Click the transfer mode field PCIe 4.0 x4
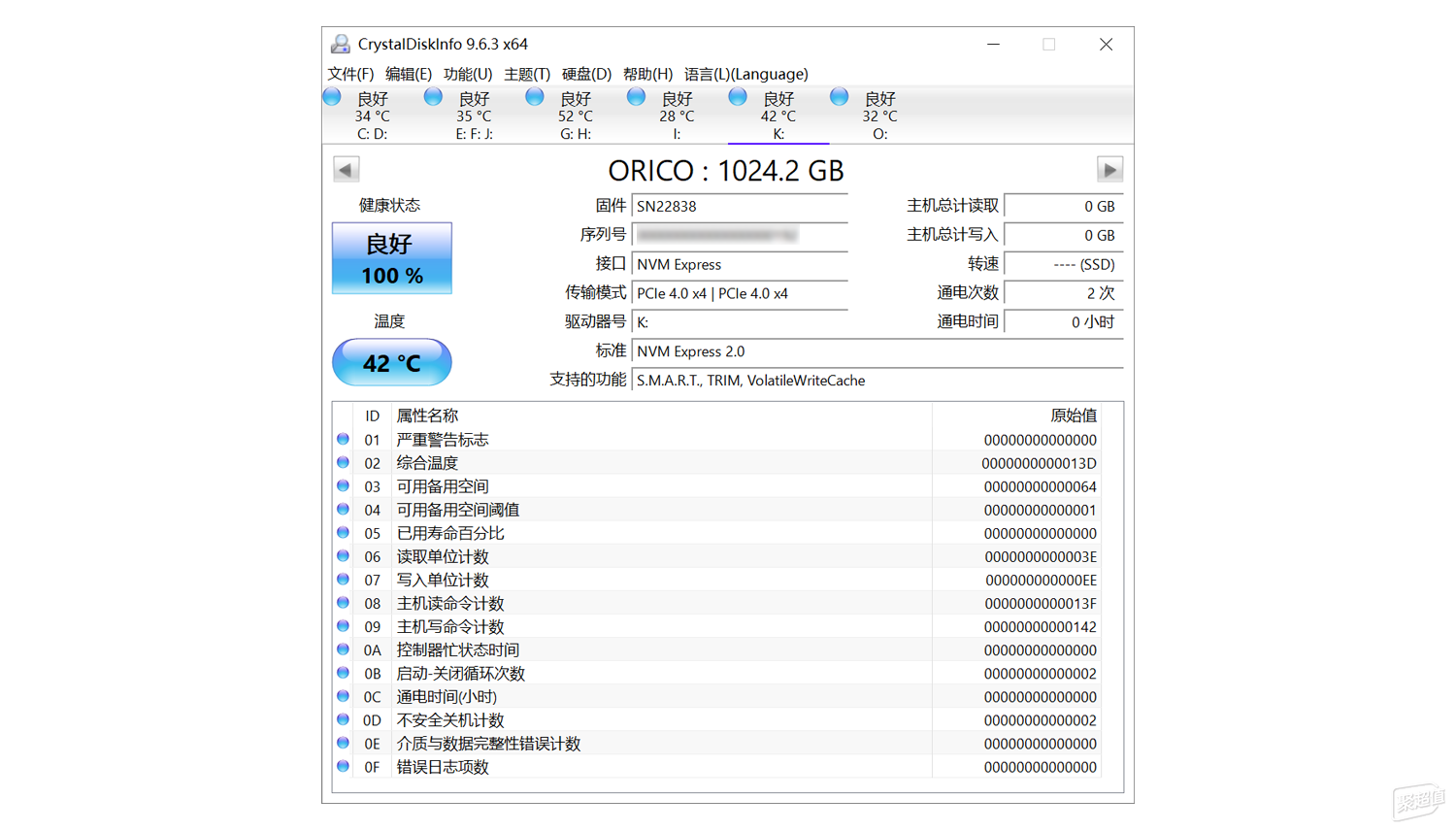This screenshot has height=832, width=1456. (740, 293)
